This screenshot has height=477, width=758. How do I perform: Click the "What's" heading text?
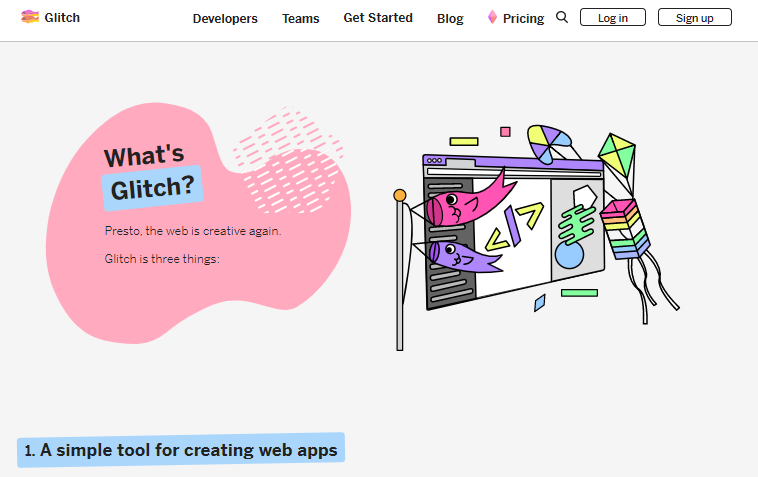(x=144, y=156)
